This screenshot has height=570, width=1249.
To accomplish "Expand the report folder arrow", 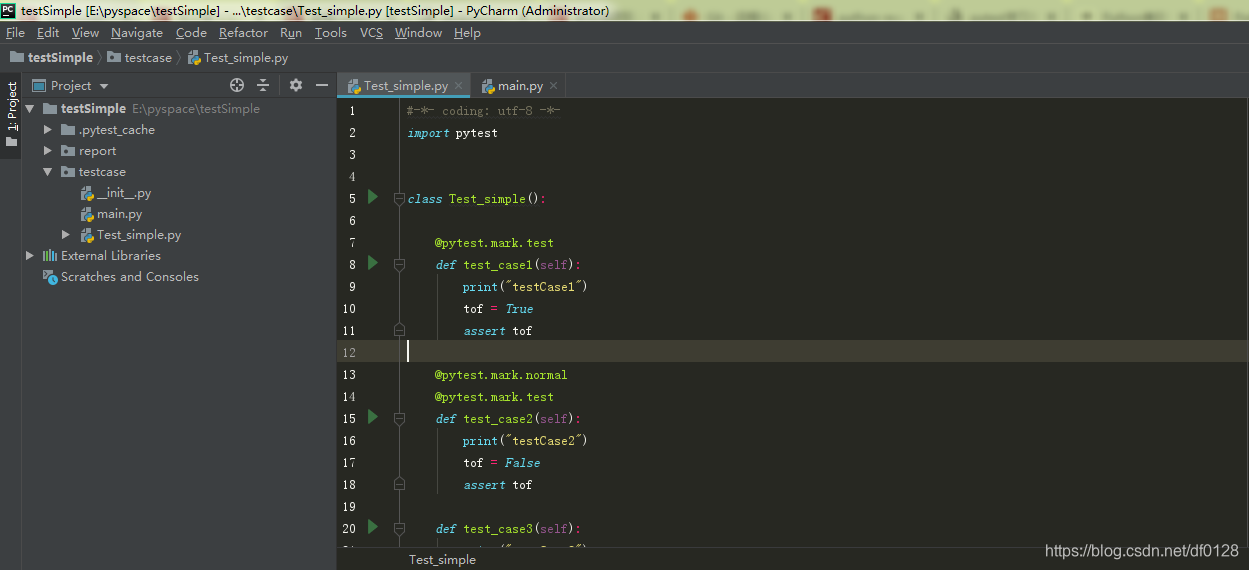I will coord(48,151).
